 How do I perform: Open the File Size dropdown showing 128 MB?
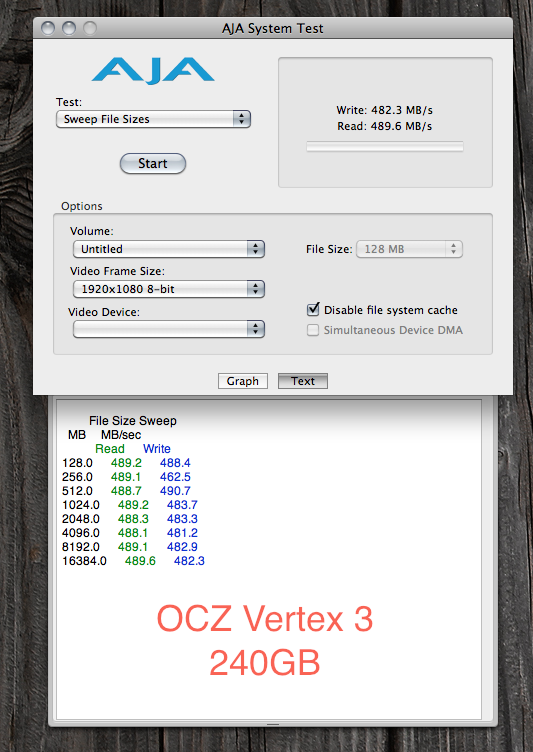click(409, 249)
